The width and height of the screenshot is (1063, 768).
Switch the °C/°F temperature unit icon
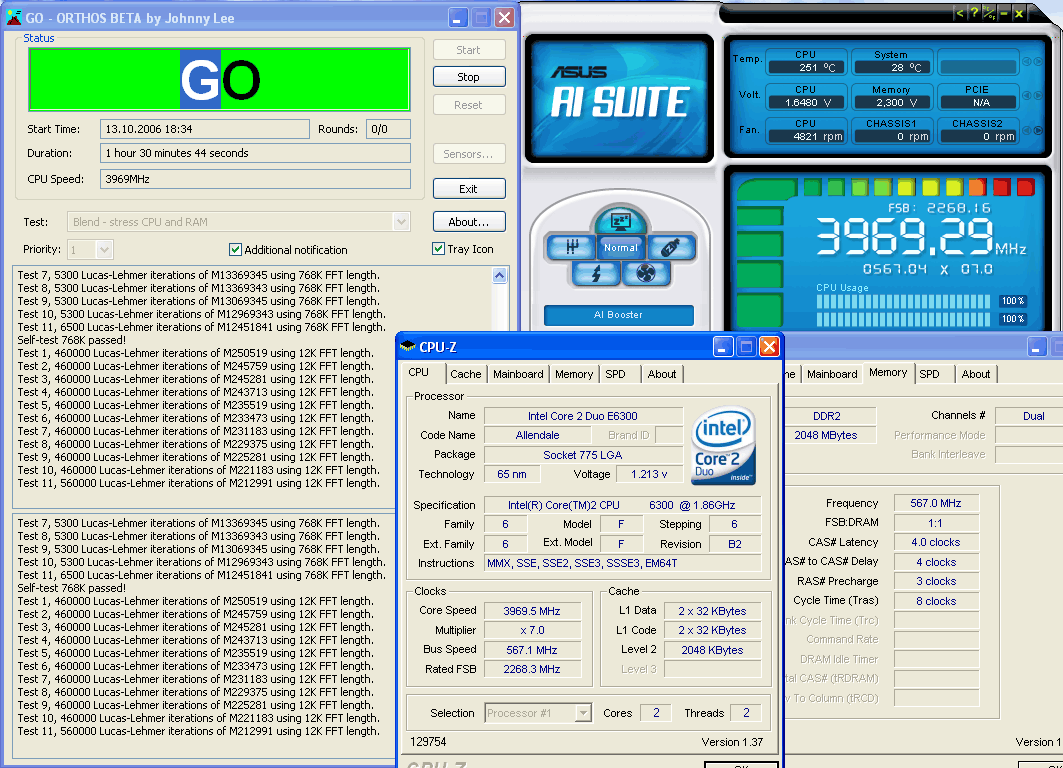[989, 13]
